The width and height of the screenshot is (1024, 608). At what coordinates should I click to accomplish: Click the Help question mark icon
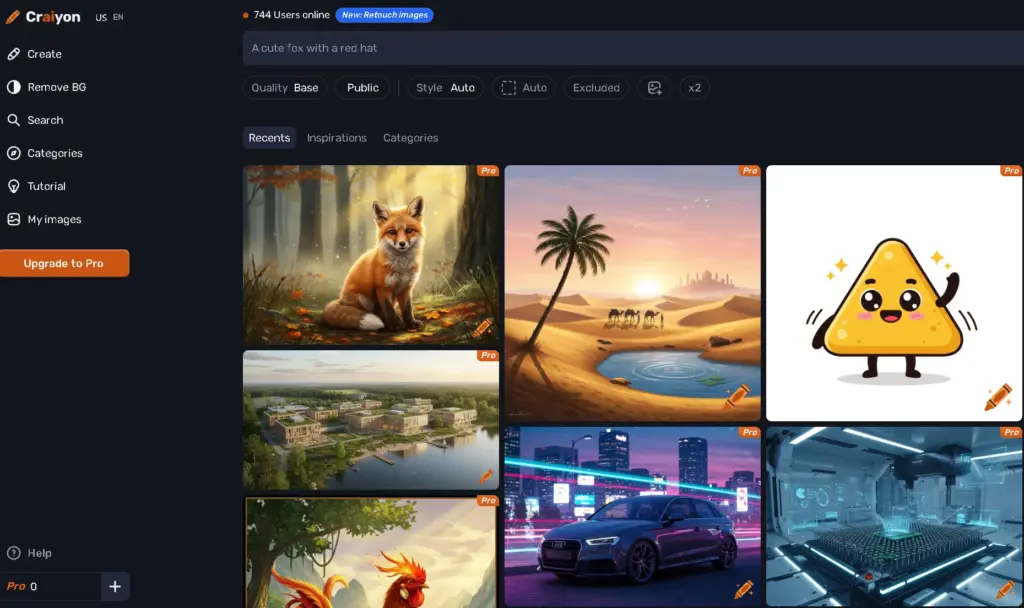[x=14, y=553]
